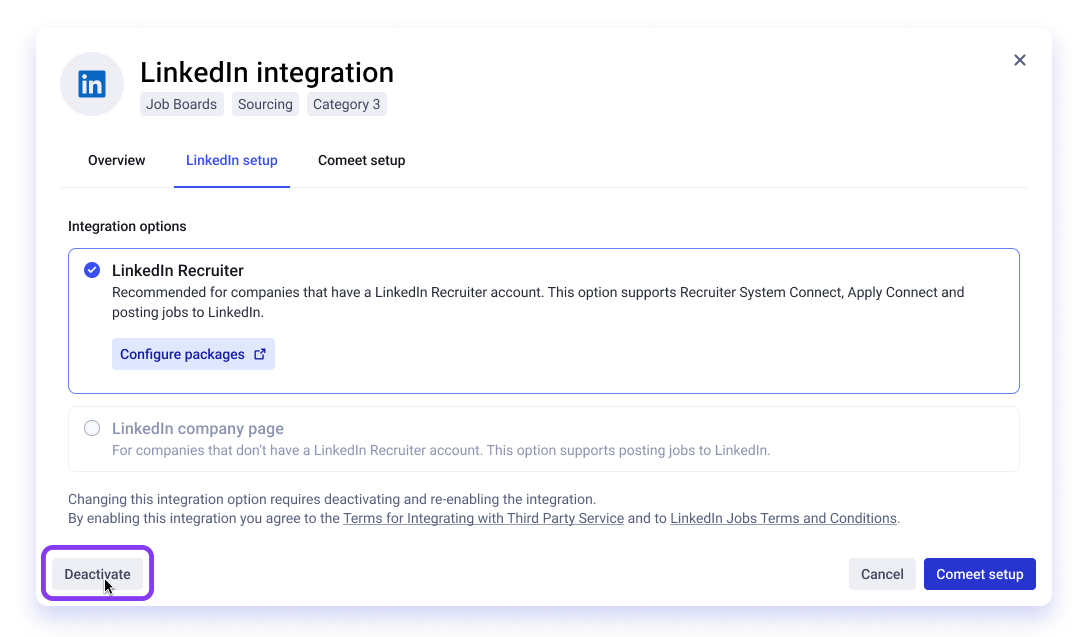The width and height of the screenshot is (1086, 637).
Task: Click the Category 3 tag
Action: tap(346, 104)
